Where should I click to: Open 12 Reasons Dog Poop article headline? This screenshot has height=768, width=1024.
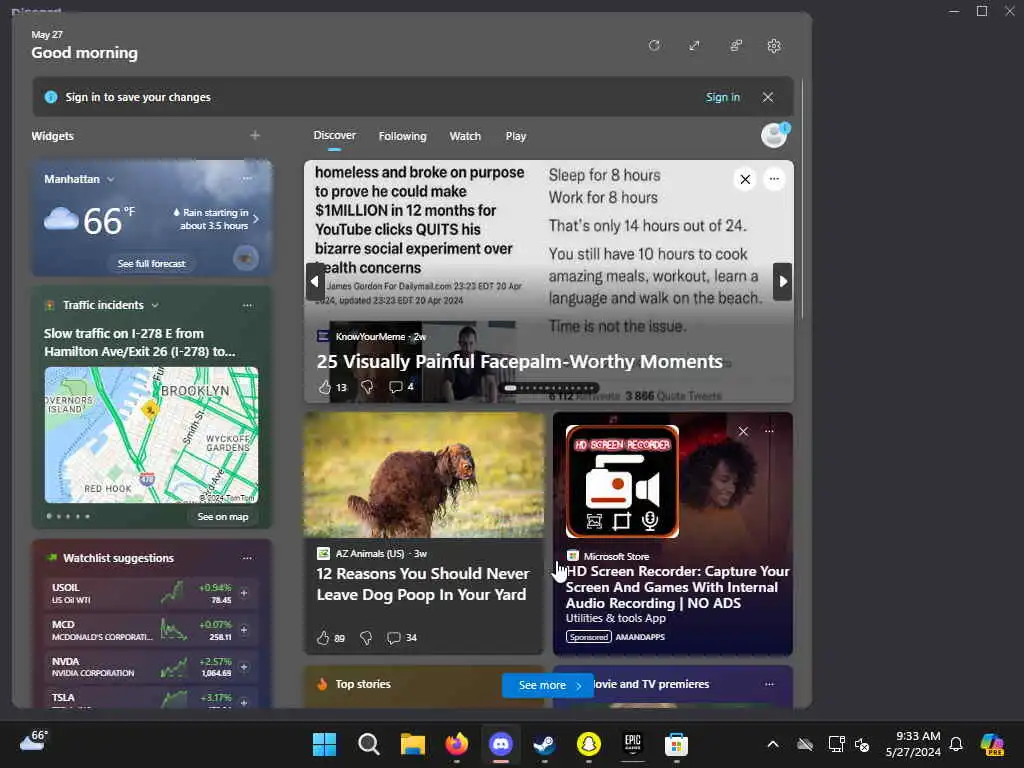(423, 584)
